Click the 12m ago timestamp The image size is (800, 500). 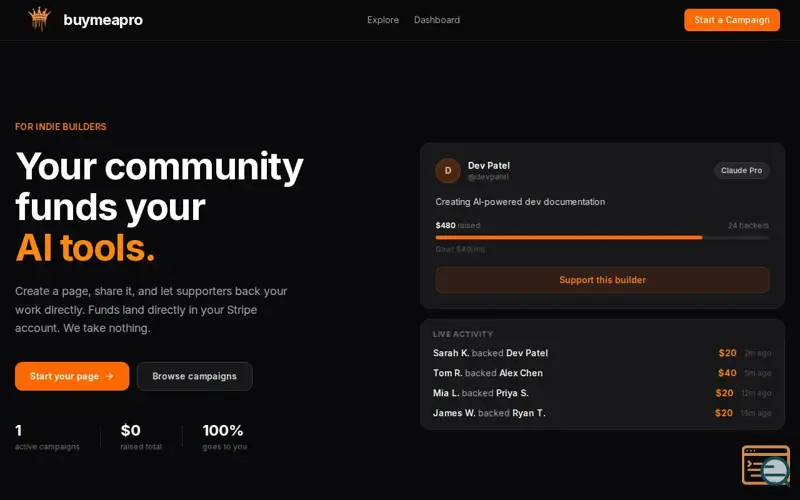756,393
